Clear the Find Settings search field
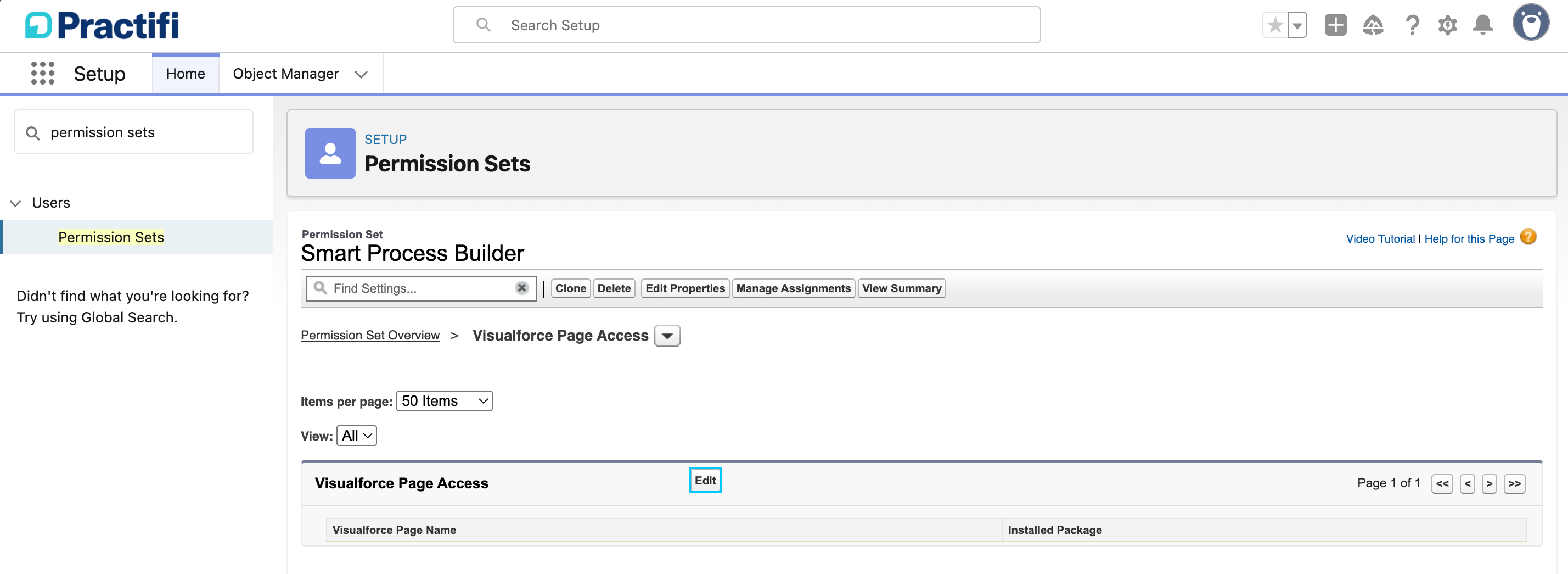 (521, 288)
